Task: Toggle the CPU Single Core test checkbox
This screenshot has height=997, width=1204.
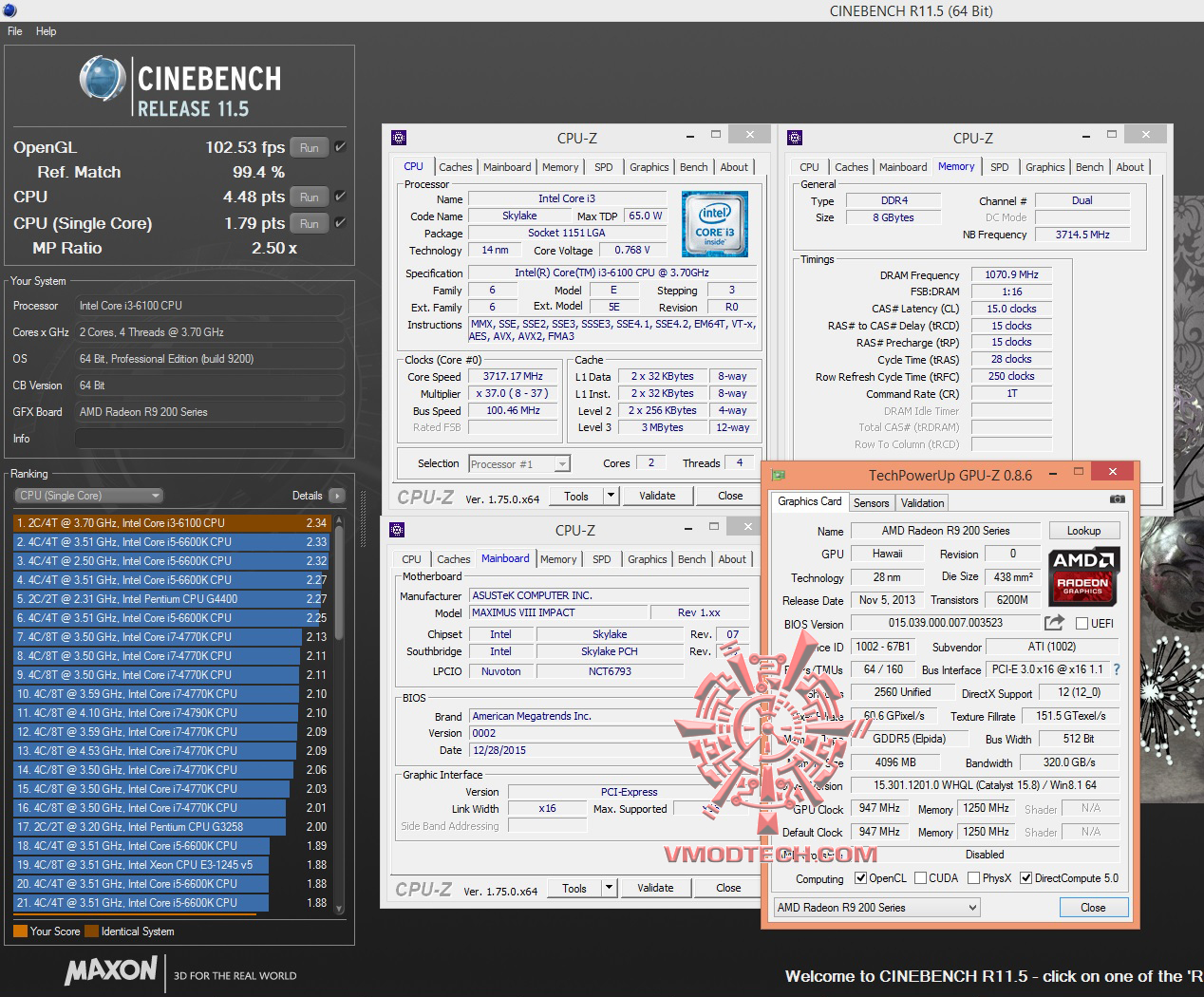Action: point(340,223)
